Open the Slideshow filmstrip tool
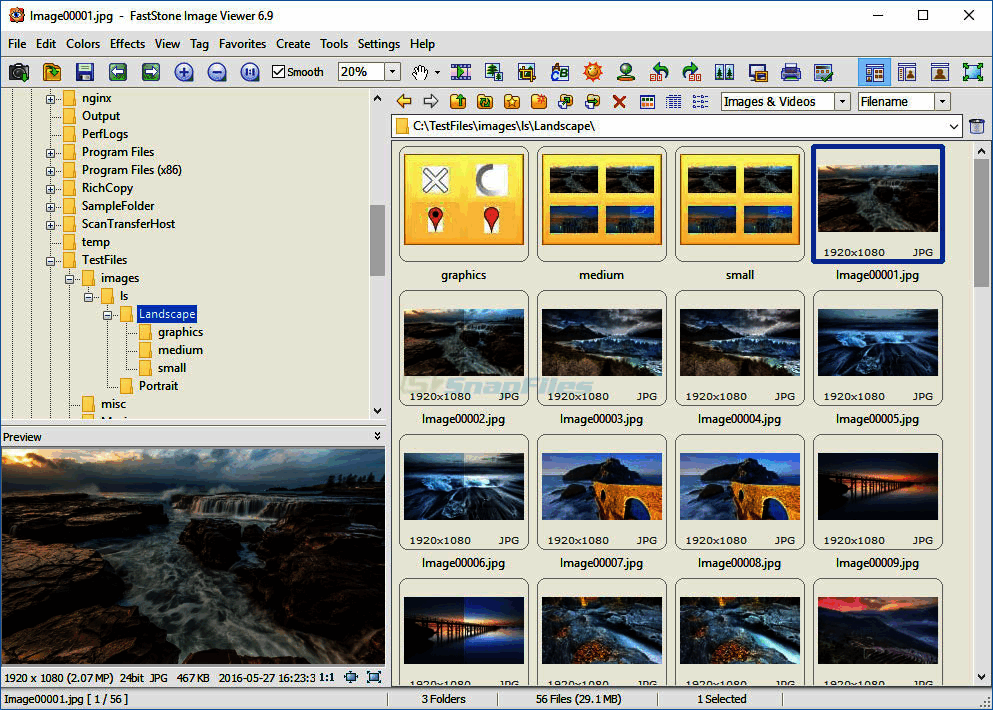 [x=461, y=72]
